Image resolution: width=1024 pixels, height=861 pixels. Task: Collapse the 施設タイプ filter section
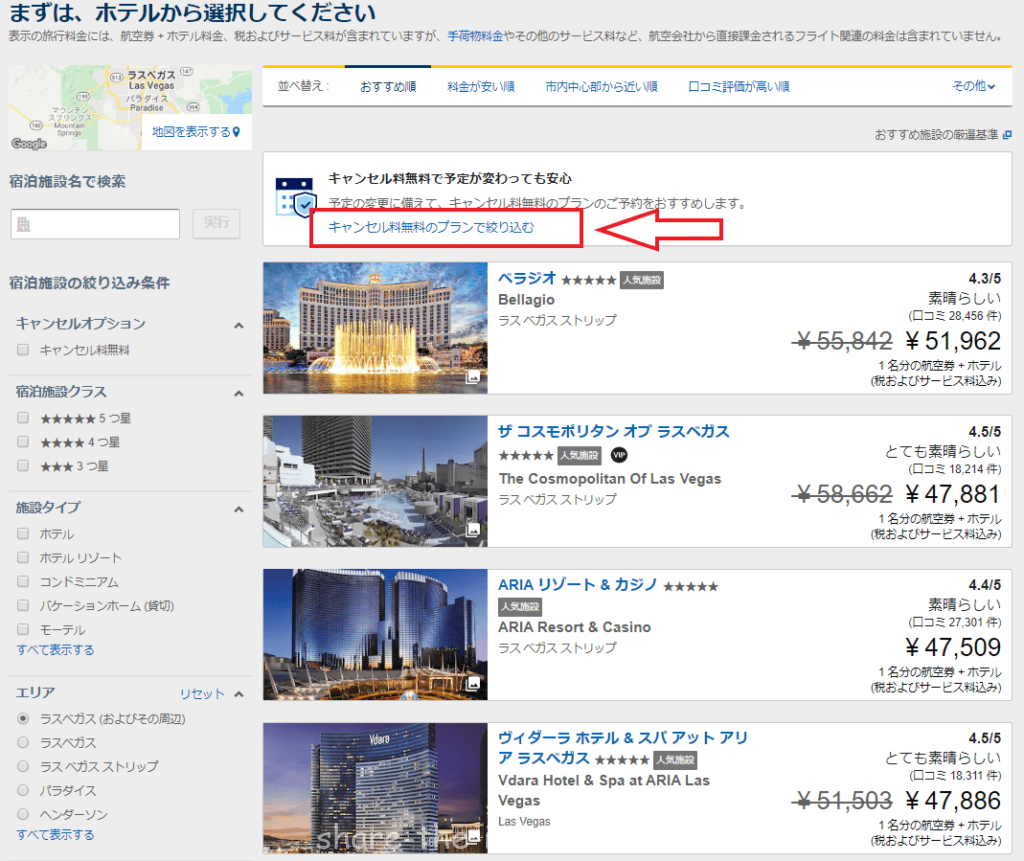(238, 509)
